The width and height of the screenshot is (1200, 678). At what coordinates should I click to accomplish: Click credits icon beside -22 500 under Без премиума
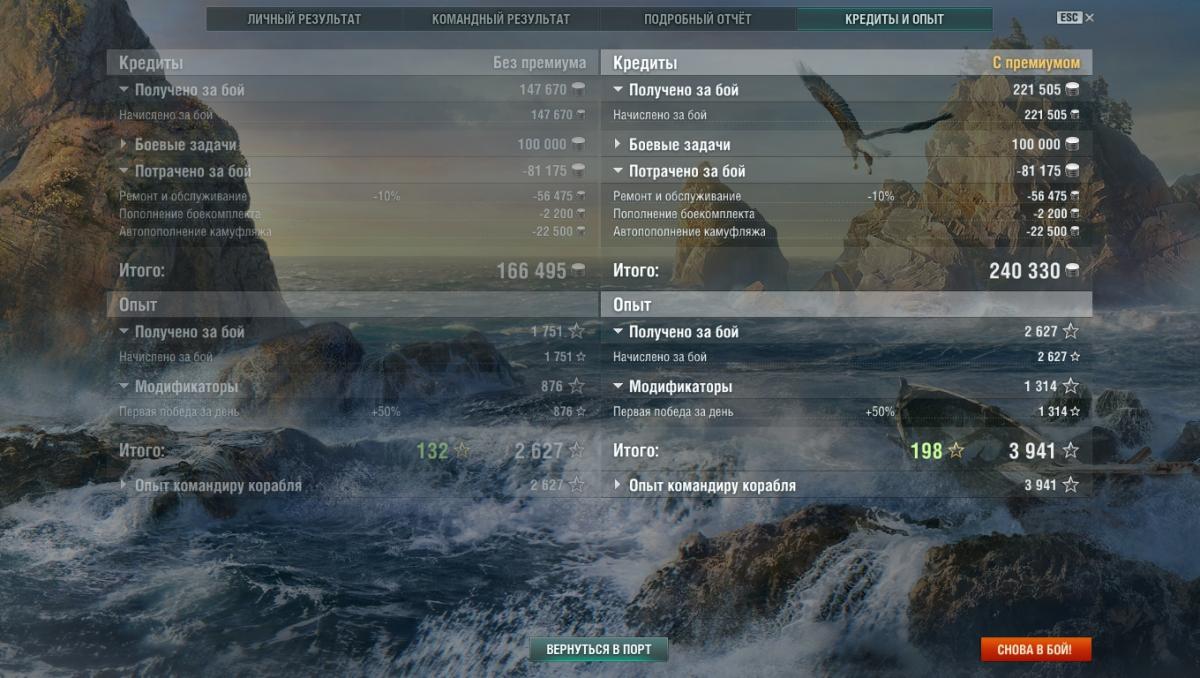click(x=581, y=232)
